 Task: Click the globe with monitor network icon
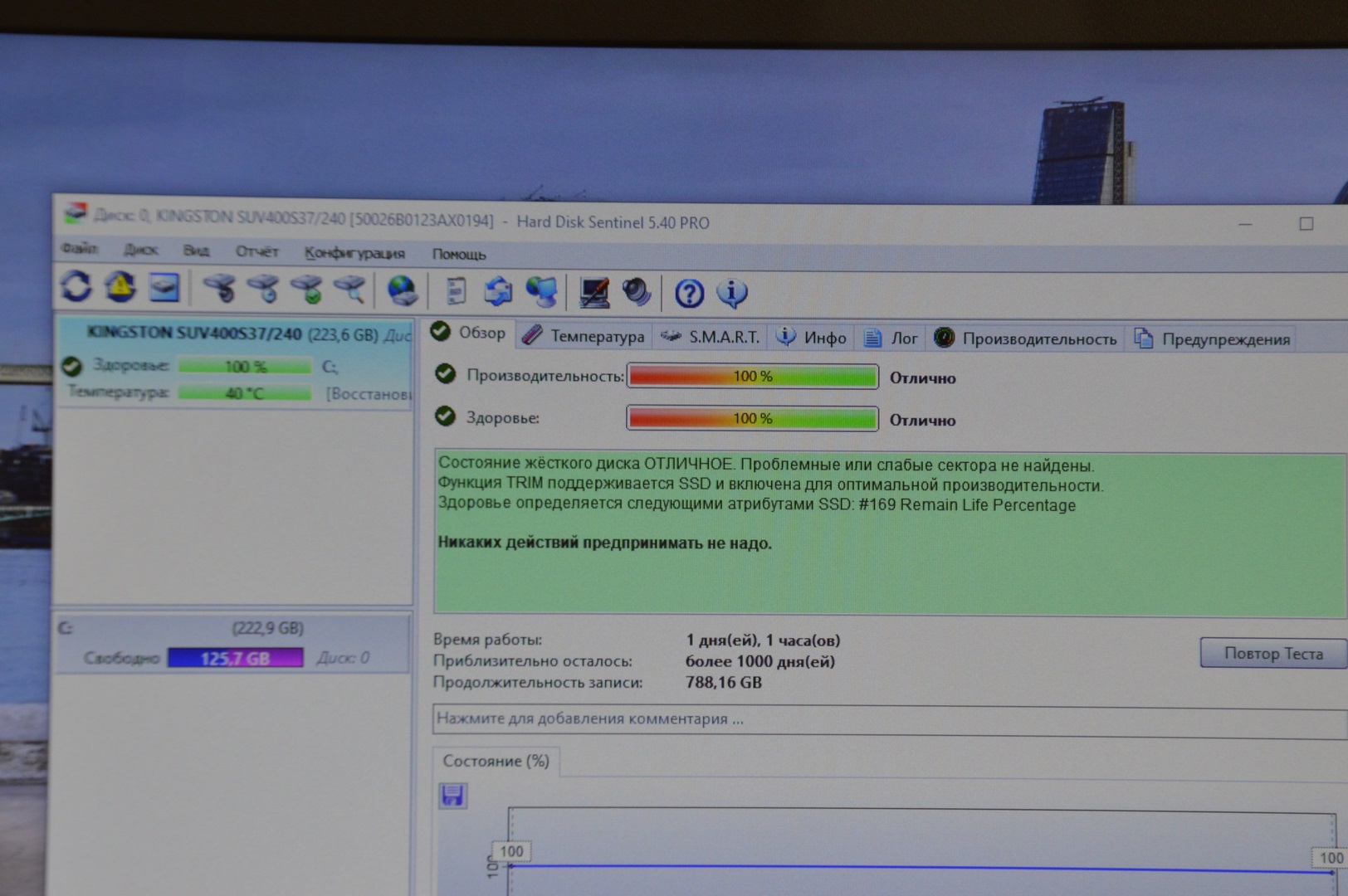click(x=541, y=292)
